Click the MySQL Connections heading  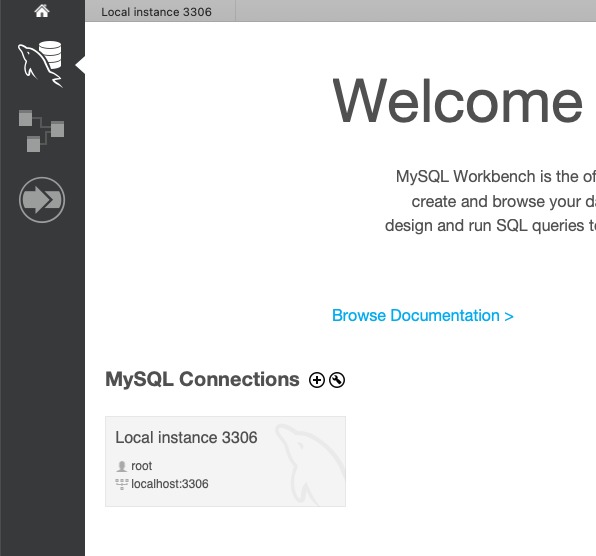202,380
